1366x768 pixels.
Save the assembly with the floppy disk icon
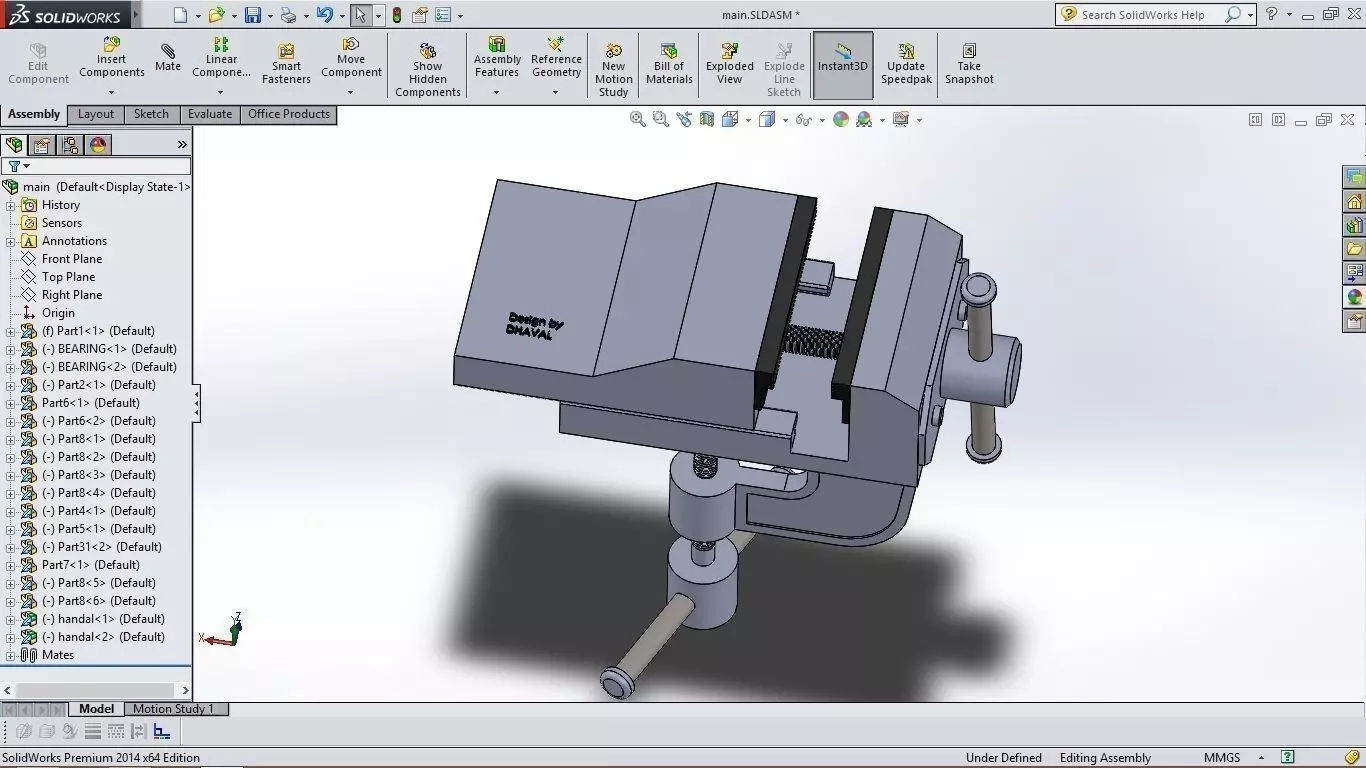point(252,15)
